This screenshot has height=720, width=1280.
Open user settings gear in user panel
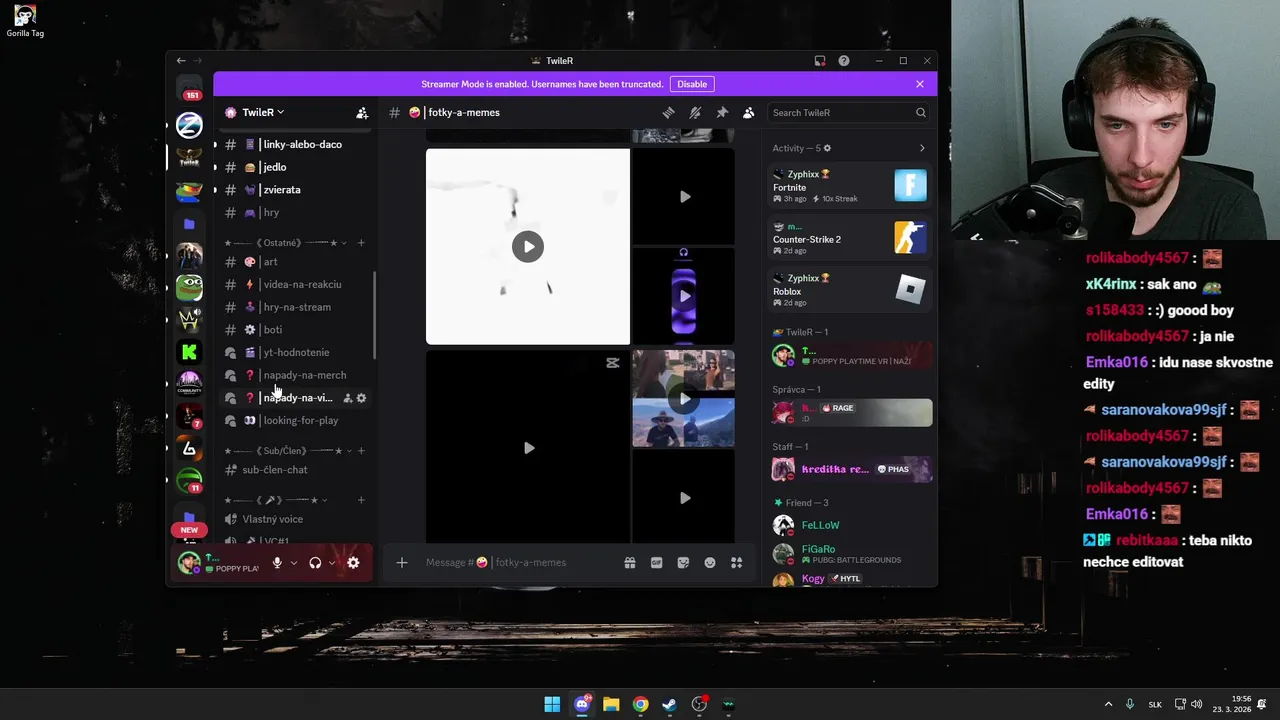click(x=353, y=563)
